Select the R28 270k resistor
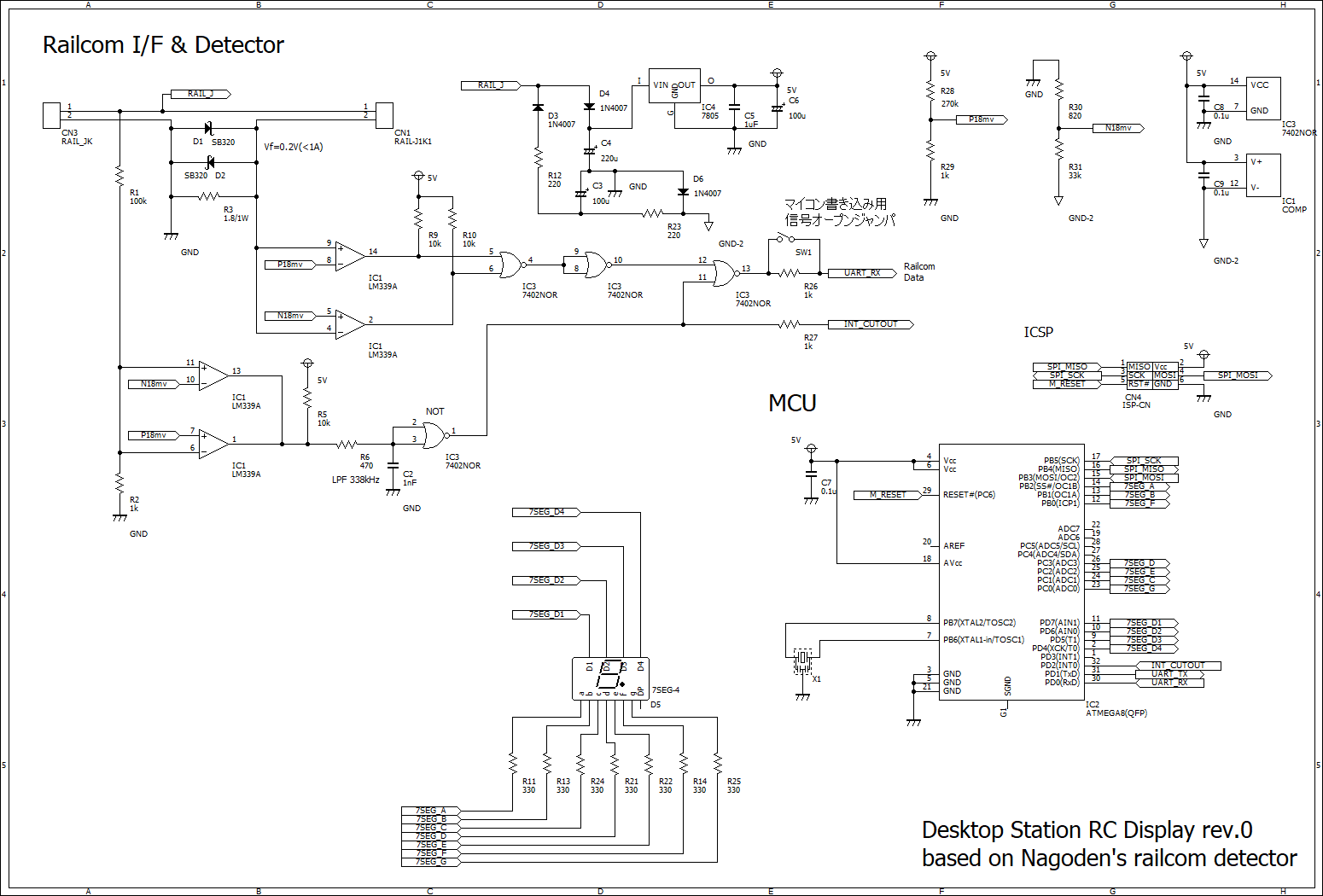The width and height of the screenshot is (1323, 896). (x=930, y=92)
